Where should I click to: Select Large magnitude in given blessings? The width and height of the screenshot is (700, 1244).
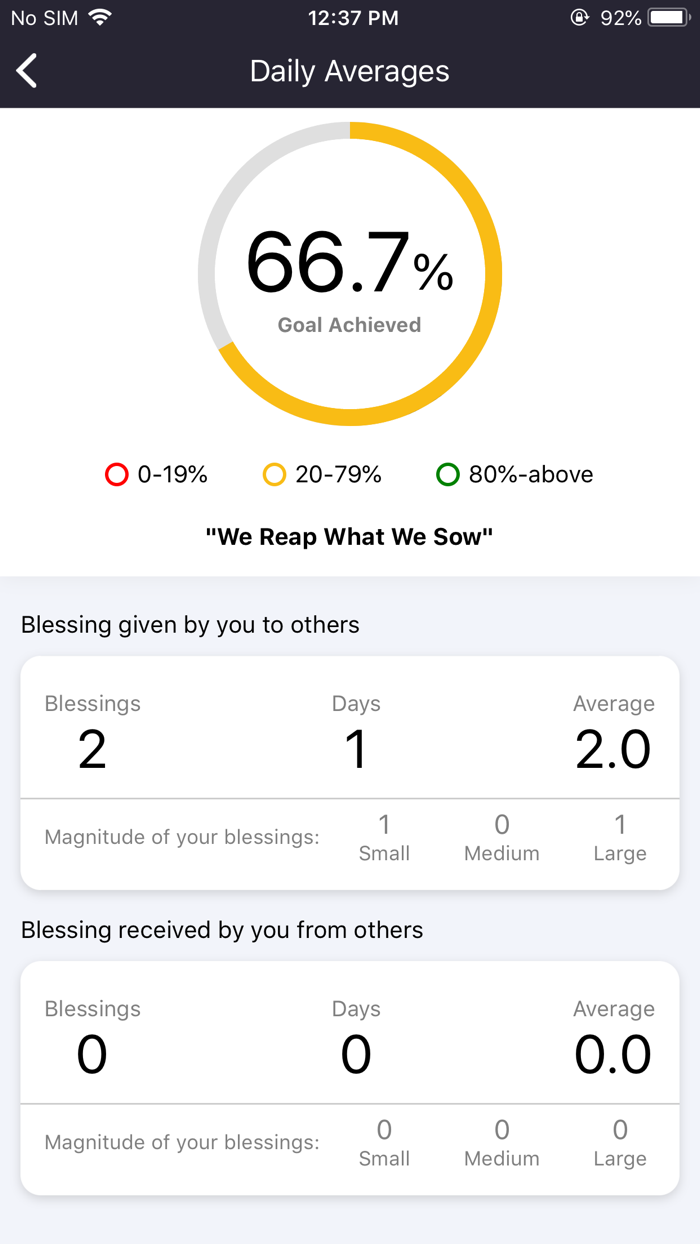click(x=620, y=838)
